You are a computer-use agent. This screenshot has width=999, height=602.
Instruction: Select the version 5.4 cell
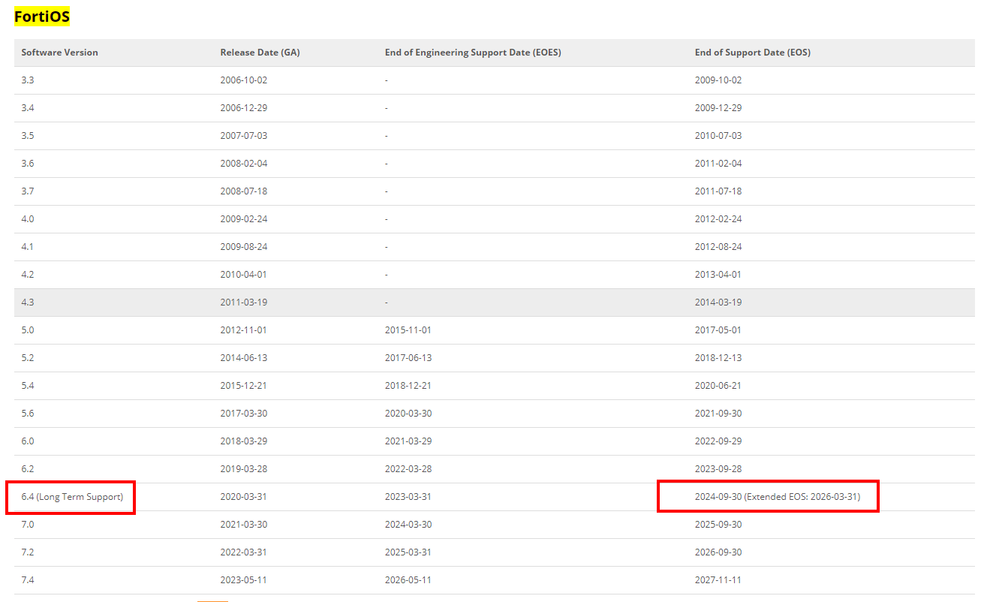[x=27, y=385]
